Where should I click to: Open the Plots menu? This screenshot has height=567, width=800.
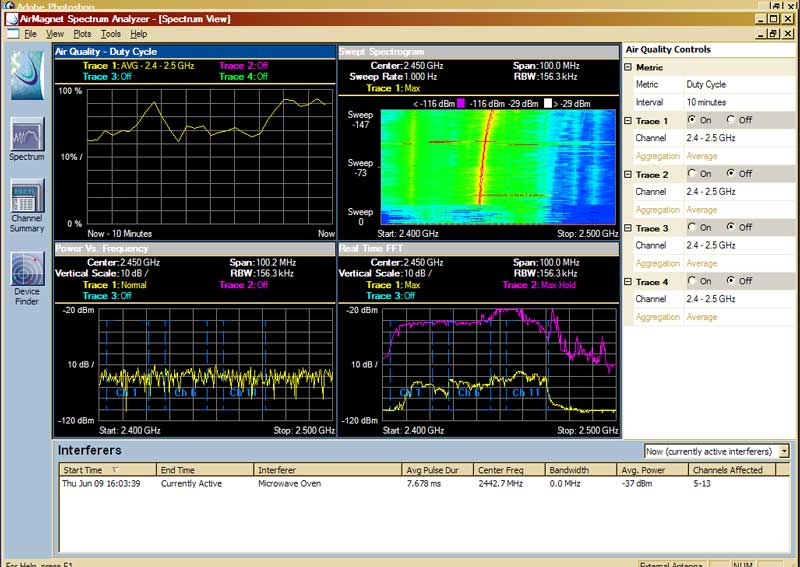[x=82, y=34]
